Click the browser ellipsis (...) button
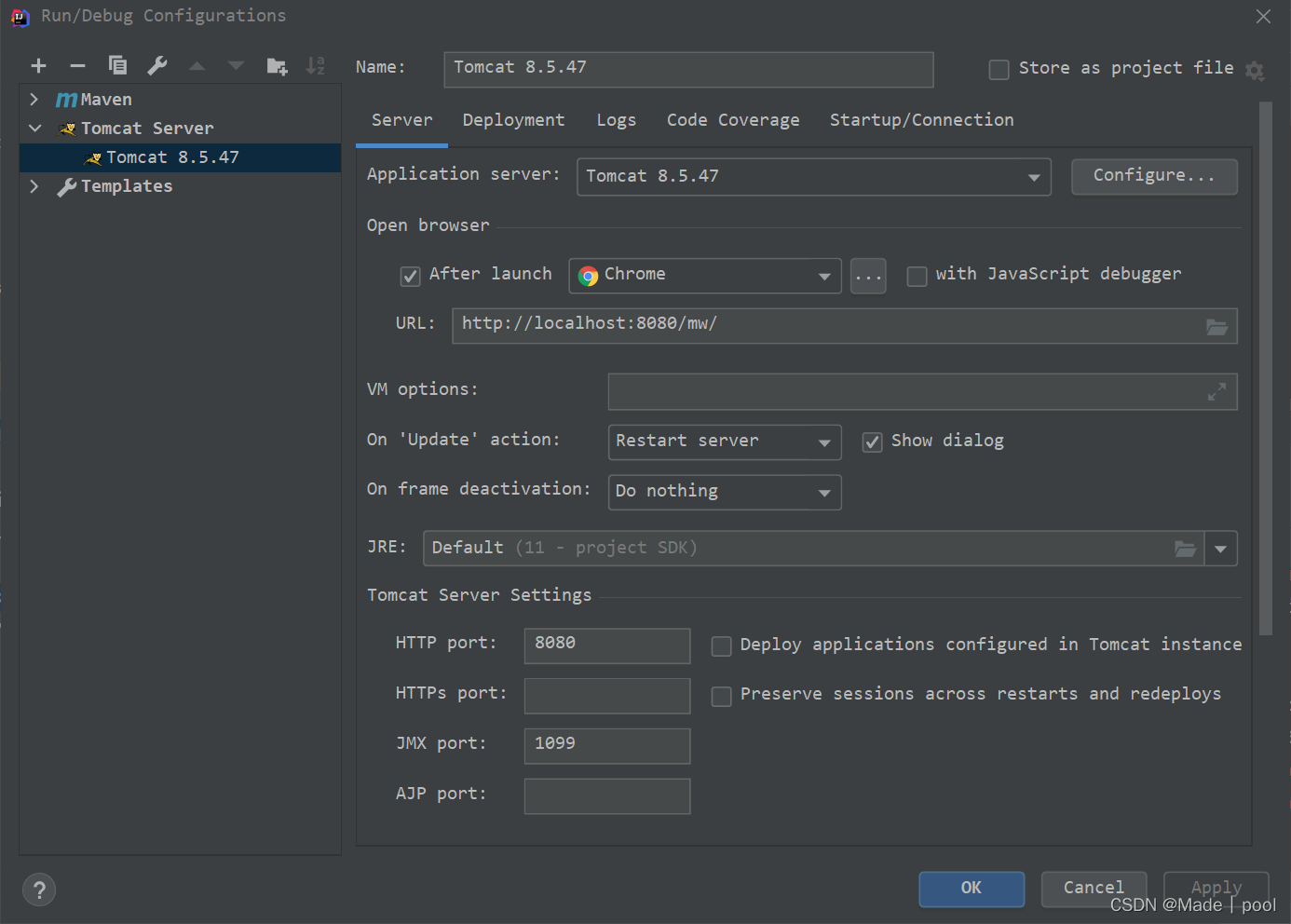 pos(868,276)
